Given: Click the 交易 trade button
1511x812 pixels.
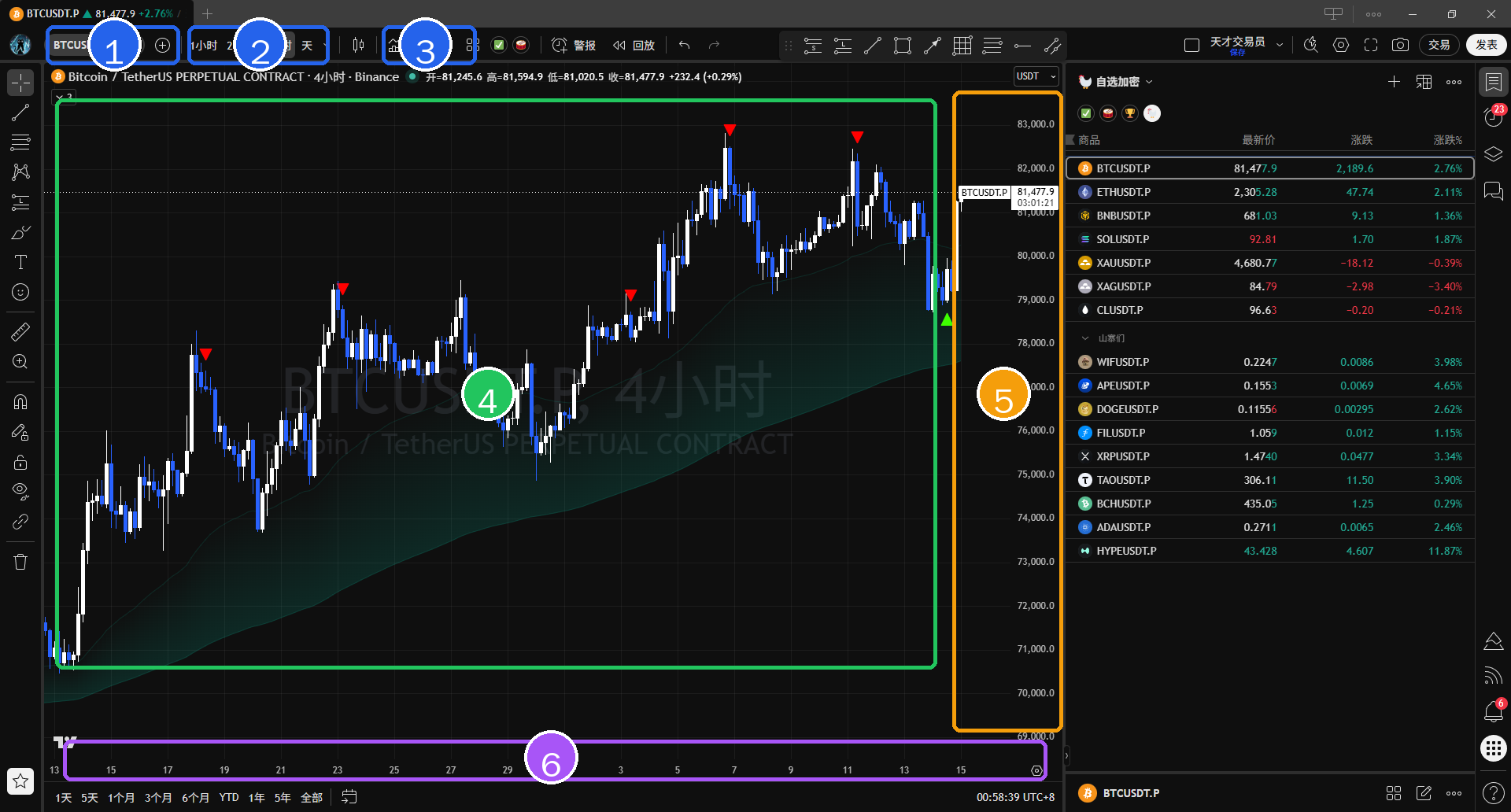Looking at the screenshot, I should [x=1439, y=45].
